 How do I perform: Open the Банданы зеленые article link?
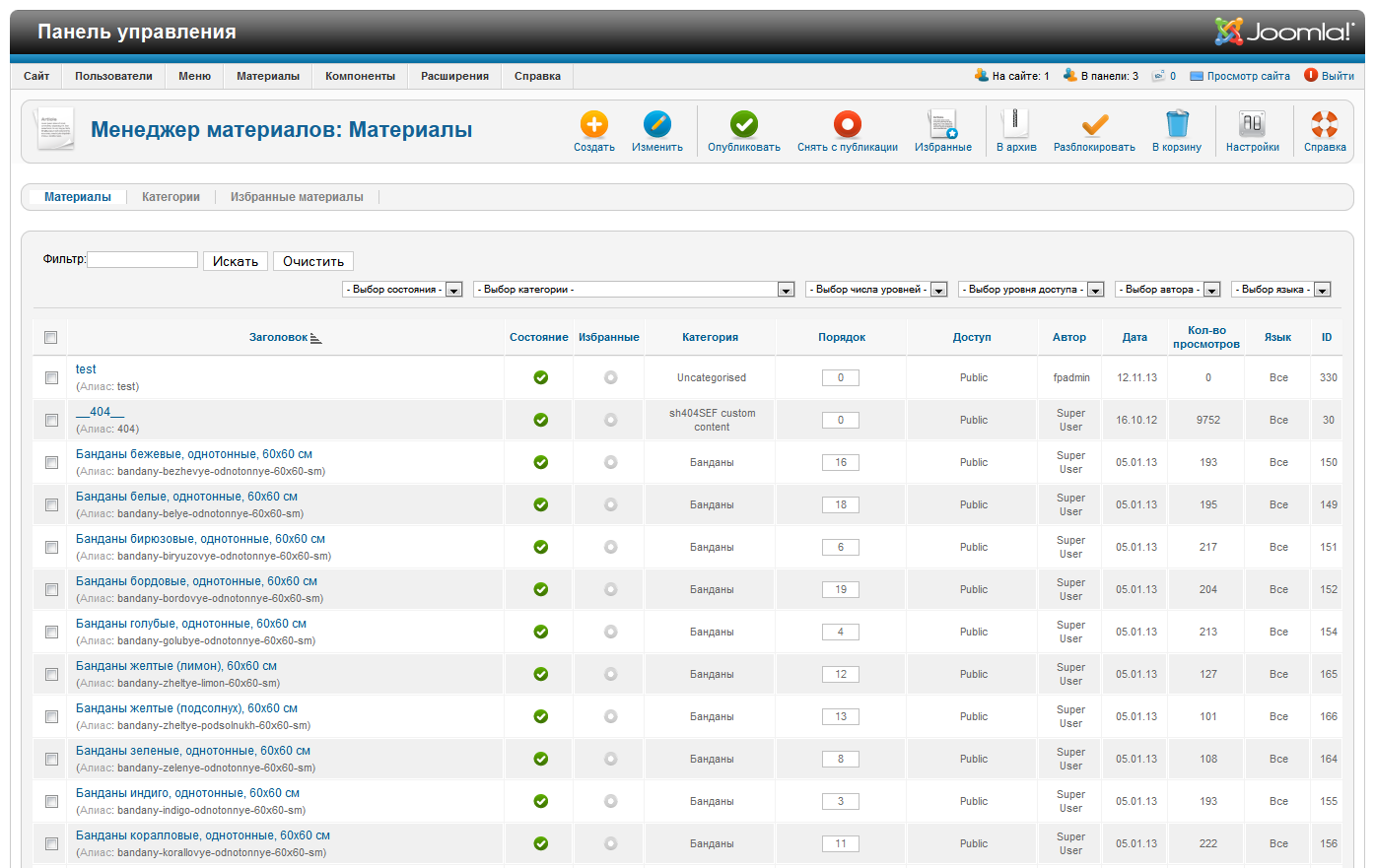193,751
